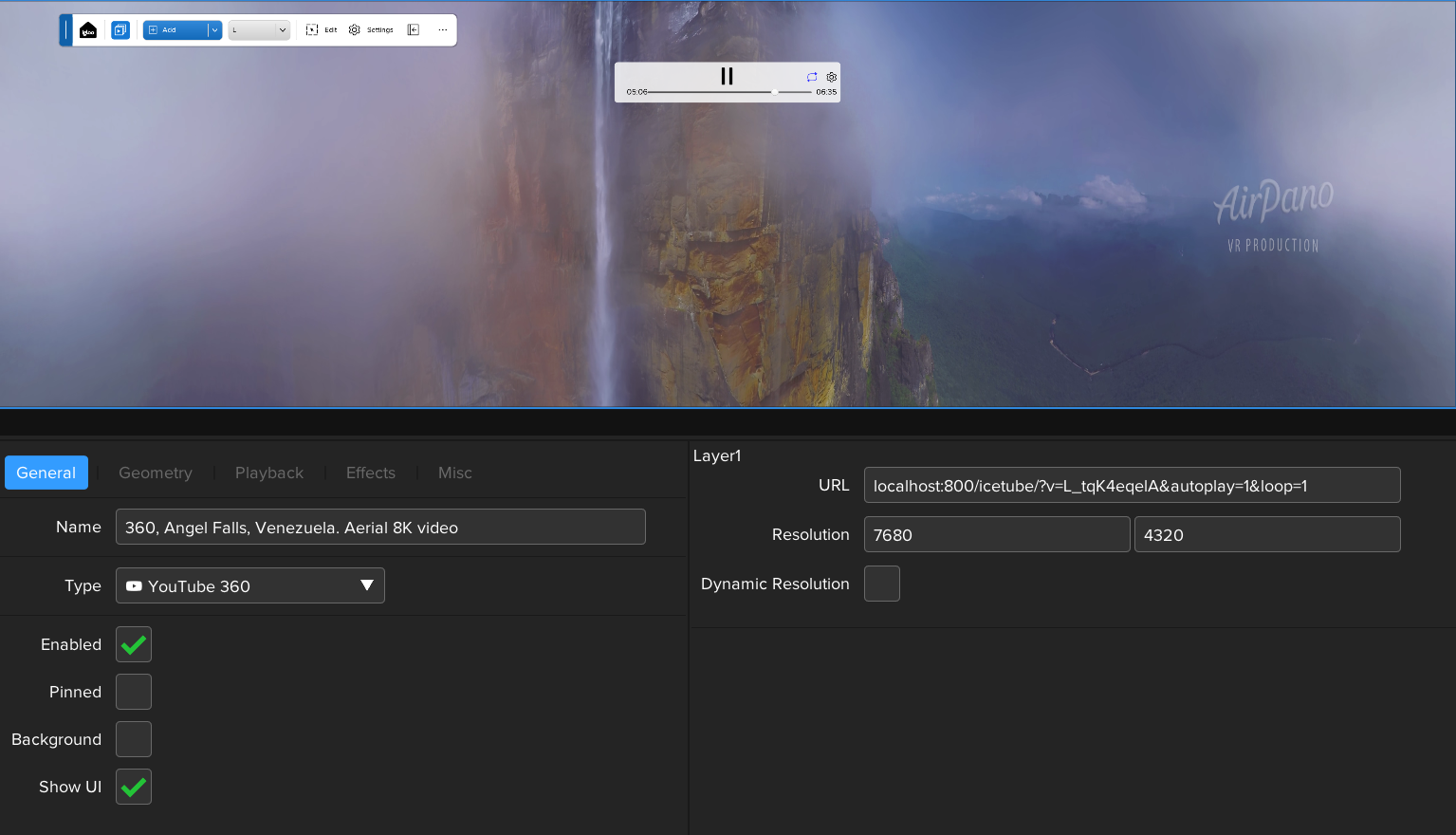This screenshot has height=835, width=1456.
Task: Enable the Background option
Action: click(133, 738)
